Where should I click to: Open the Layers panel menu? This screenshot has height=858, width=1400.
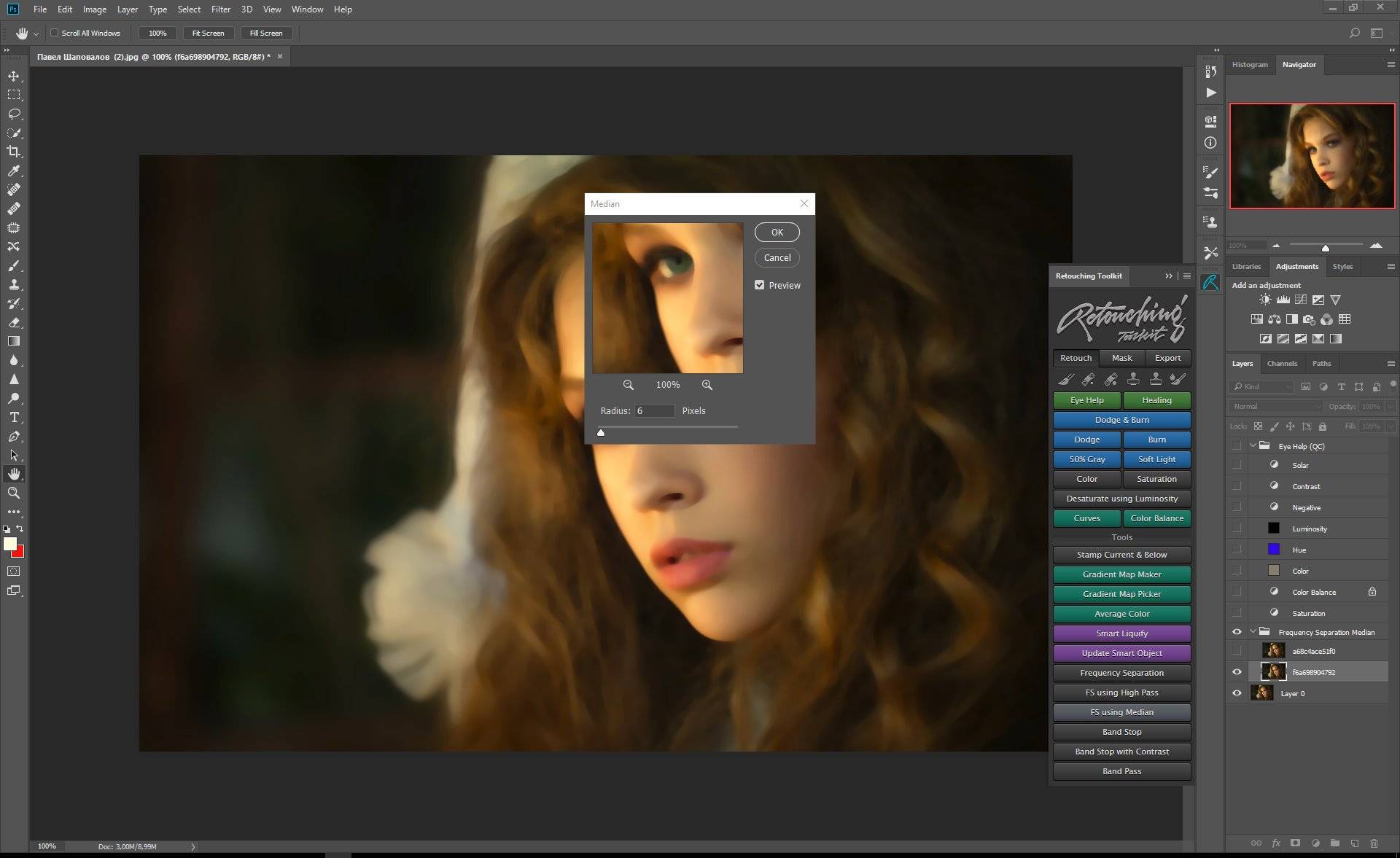pos(1391,363)
